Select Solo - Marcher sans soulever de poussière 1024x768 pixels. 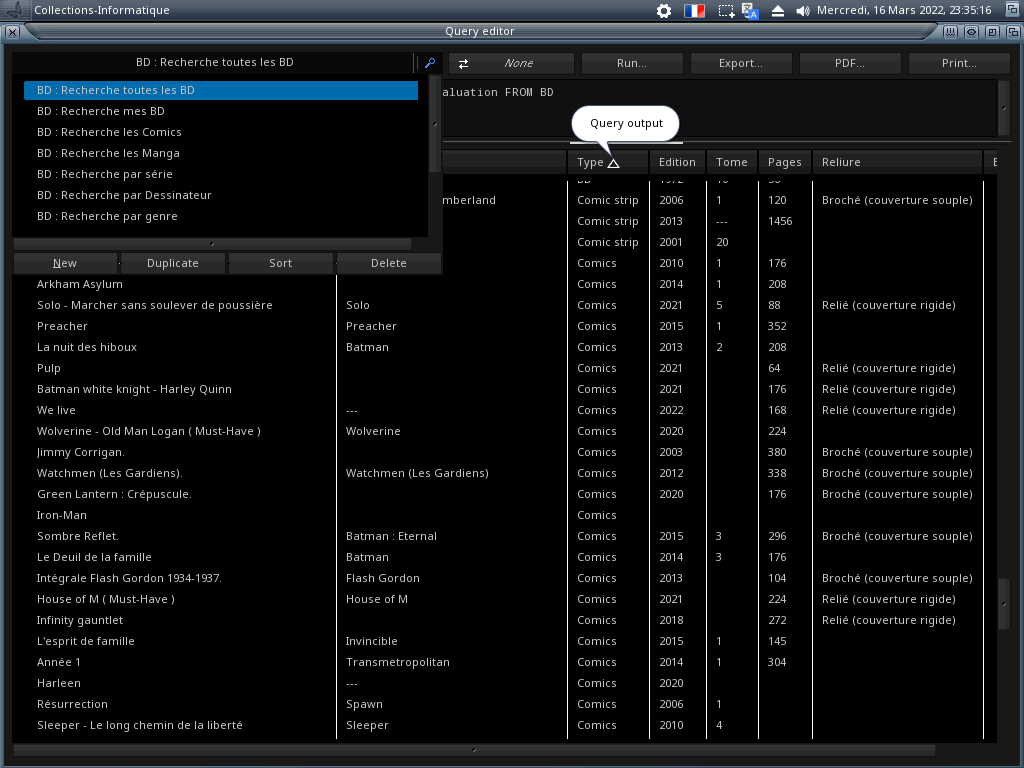pos(504,305)
